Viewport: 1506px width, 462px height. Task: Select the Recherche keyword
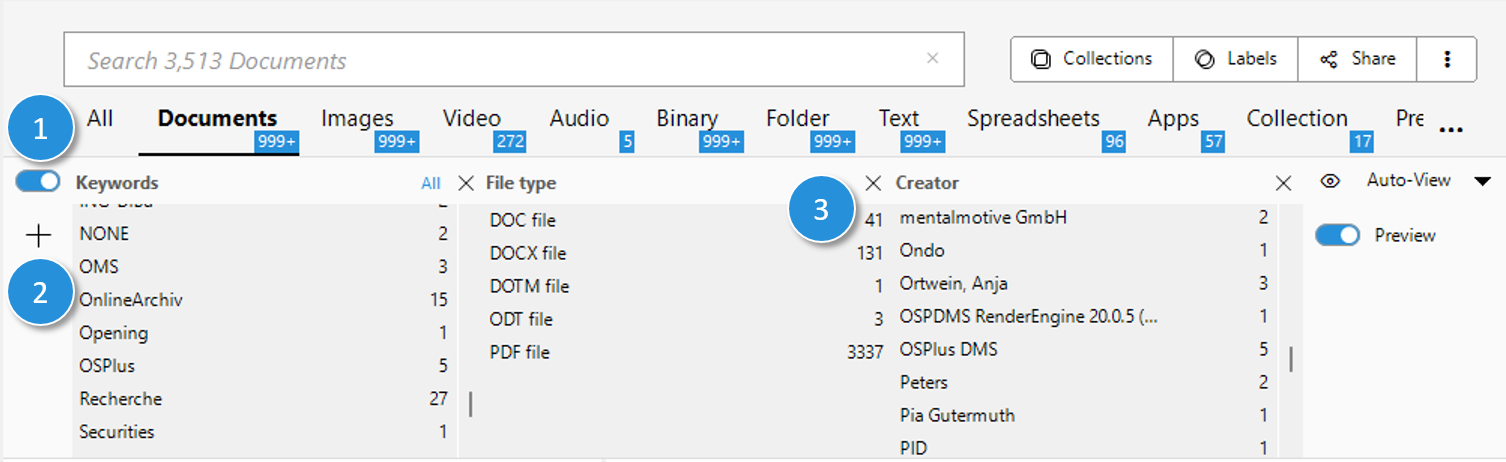(264, 399)
